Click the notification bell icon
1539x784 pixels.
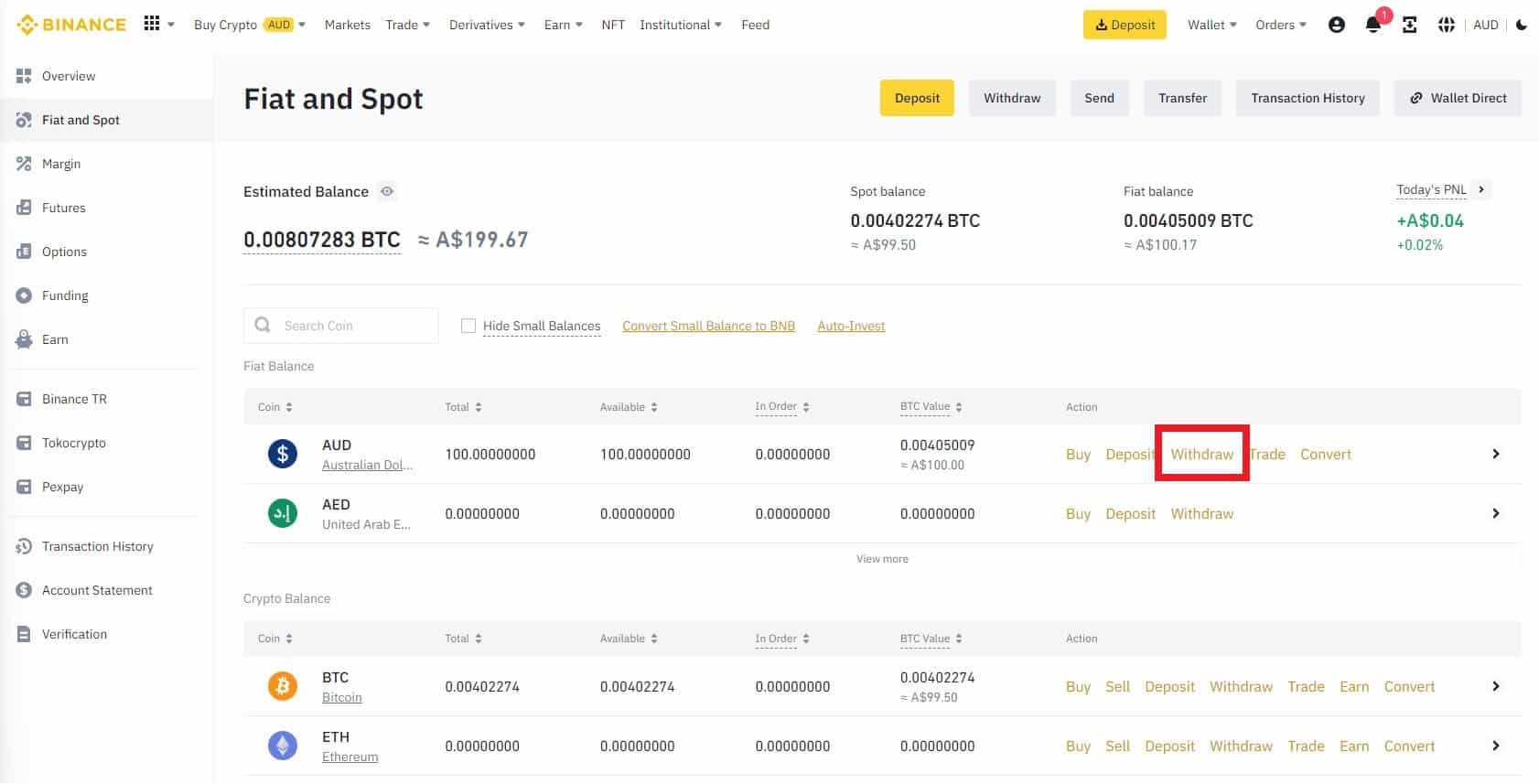pos(1372,26)
